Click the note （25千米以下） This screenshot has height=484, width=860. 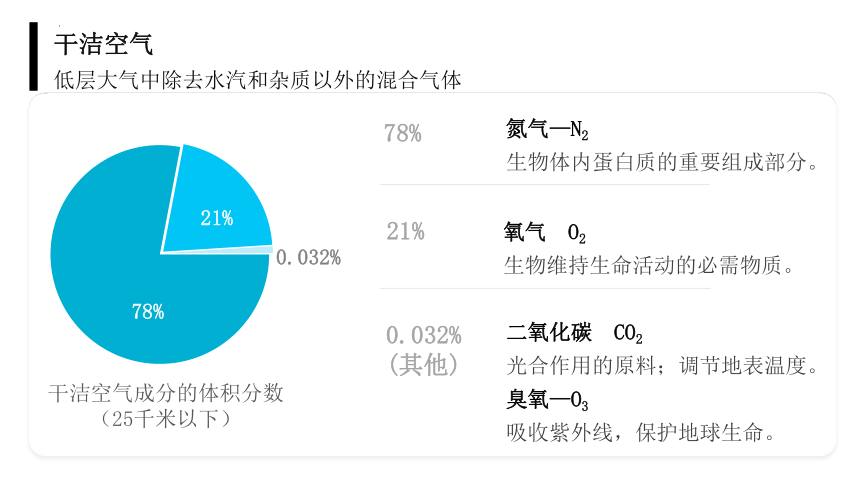coord(166,419)
